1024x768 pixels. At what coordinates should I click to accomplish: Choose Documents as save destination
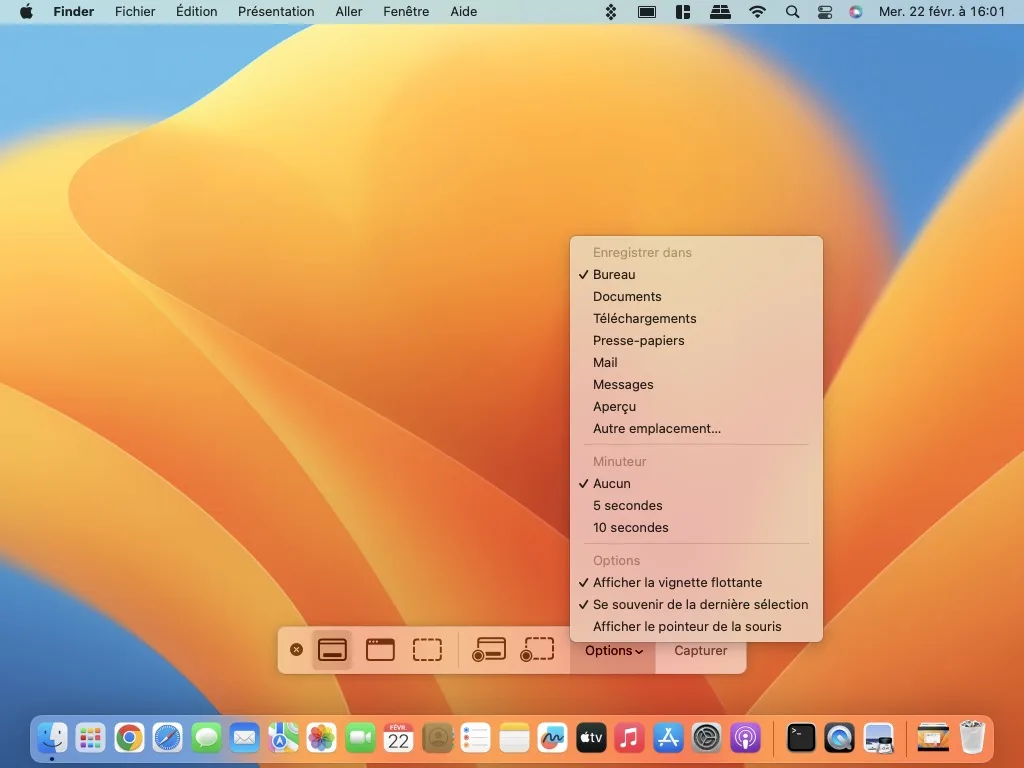(627, 296)
